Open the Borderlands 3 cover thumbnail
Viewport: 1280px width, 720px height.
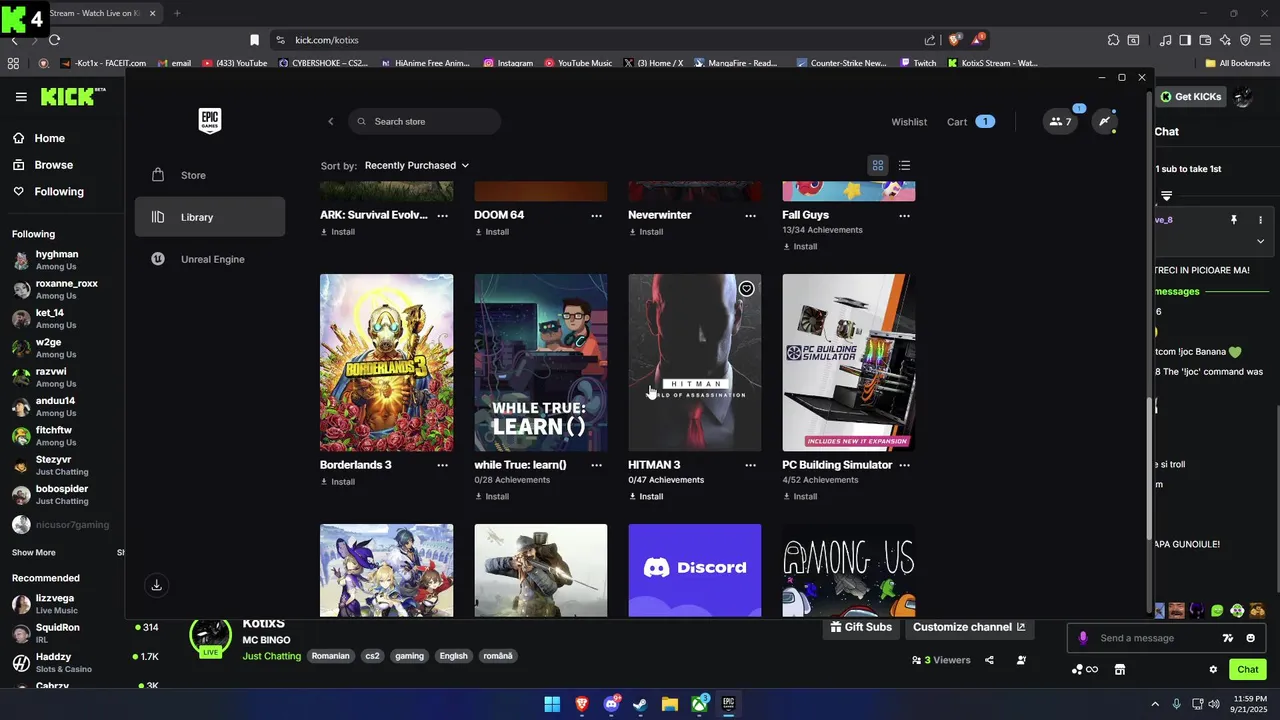[386, 362]
